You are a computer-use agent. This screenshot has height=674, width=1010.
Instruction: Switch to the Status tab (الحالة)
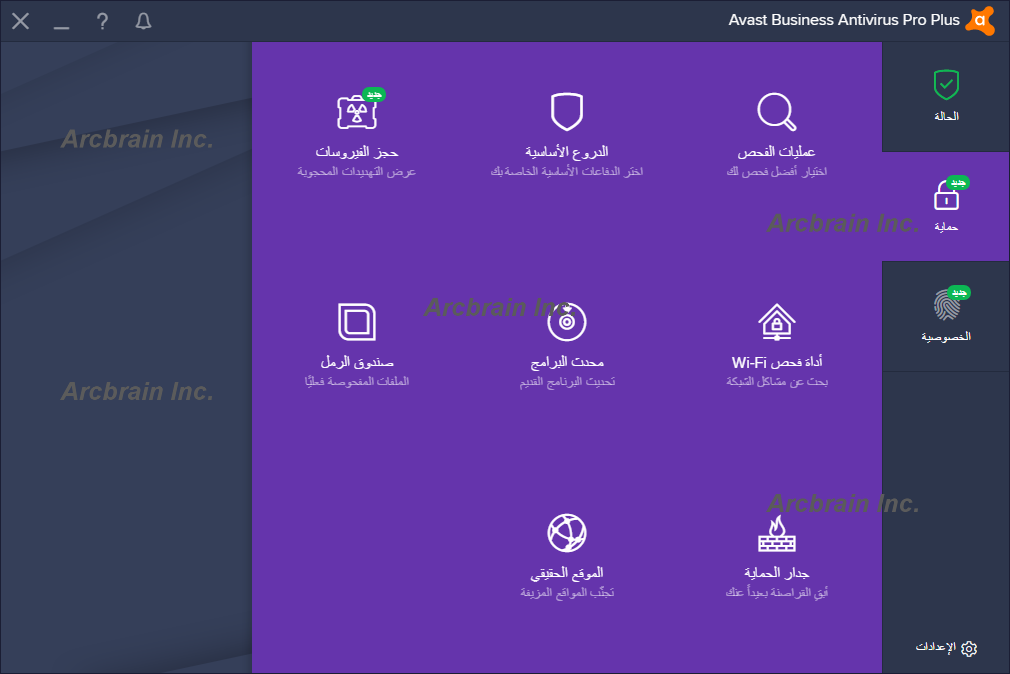pos(946,97)
